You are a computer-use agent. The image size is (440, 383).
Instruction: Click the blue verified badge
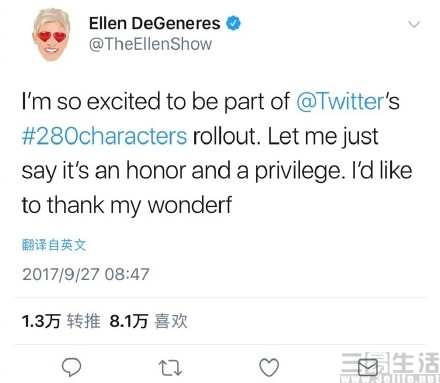[234, 23]
